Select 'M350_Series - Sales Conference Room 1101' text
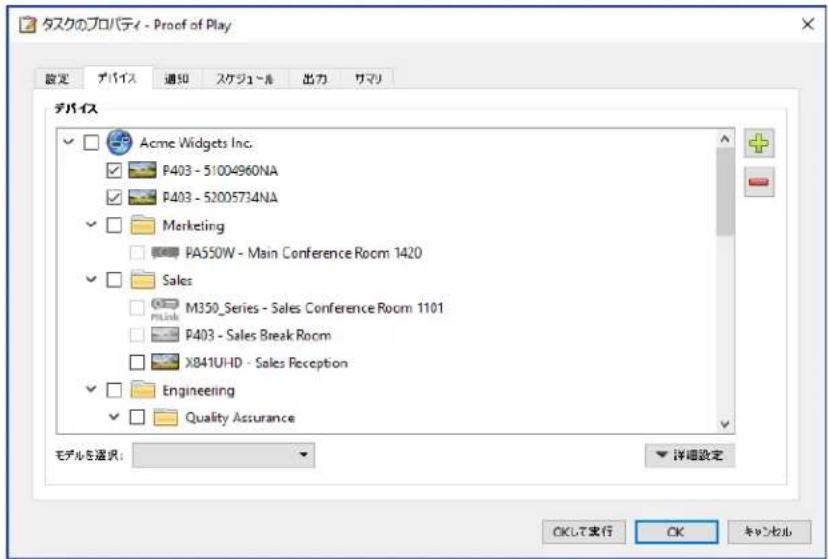 coord(315,308)
